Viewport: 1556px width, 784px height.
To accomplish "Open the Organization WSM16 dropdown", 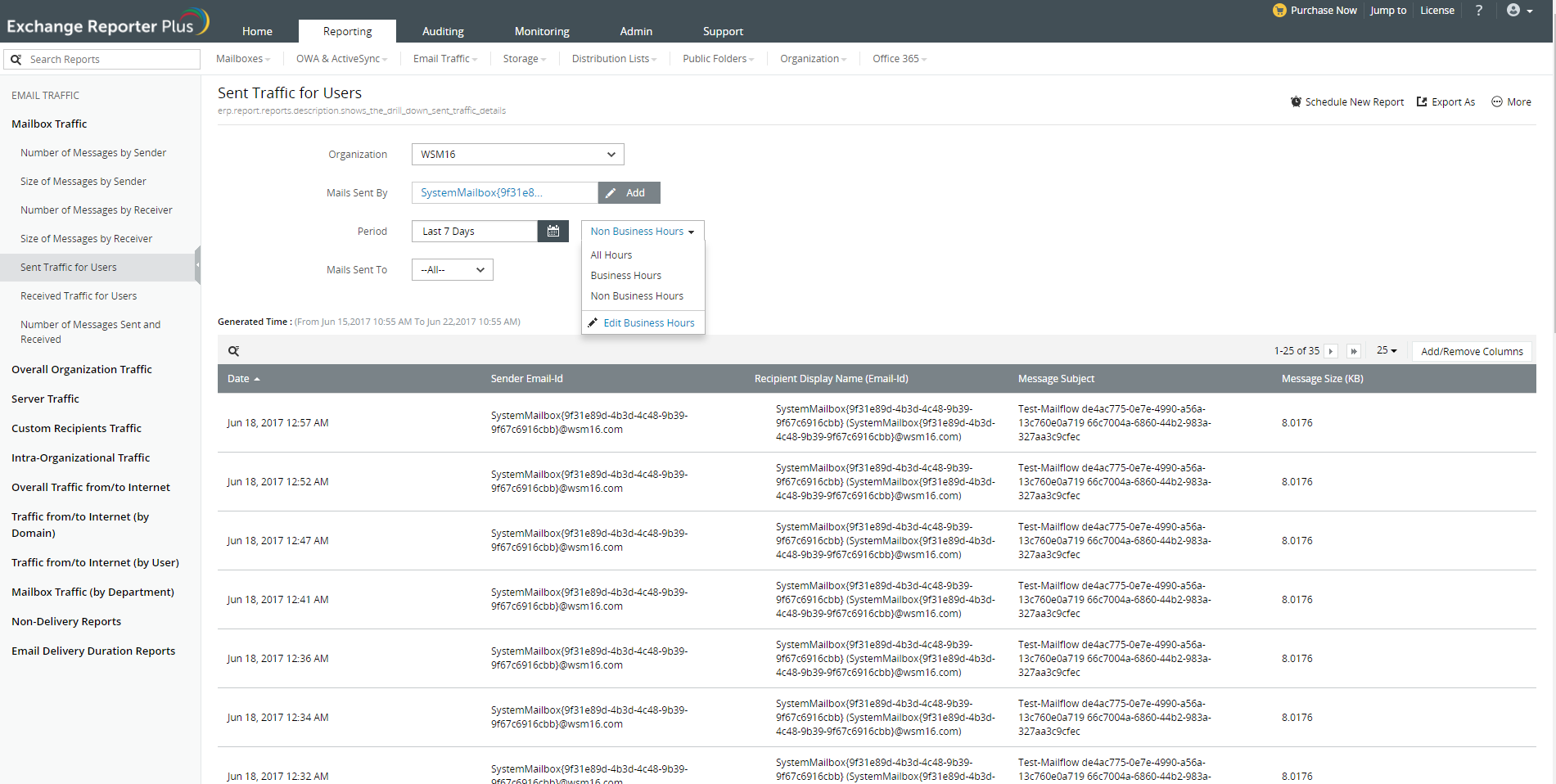I will tap(517, 155).
